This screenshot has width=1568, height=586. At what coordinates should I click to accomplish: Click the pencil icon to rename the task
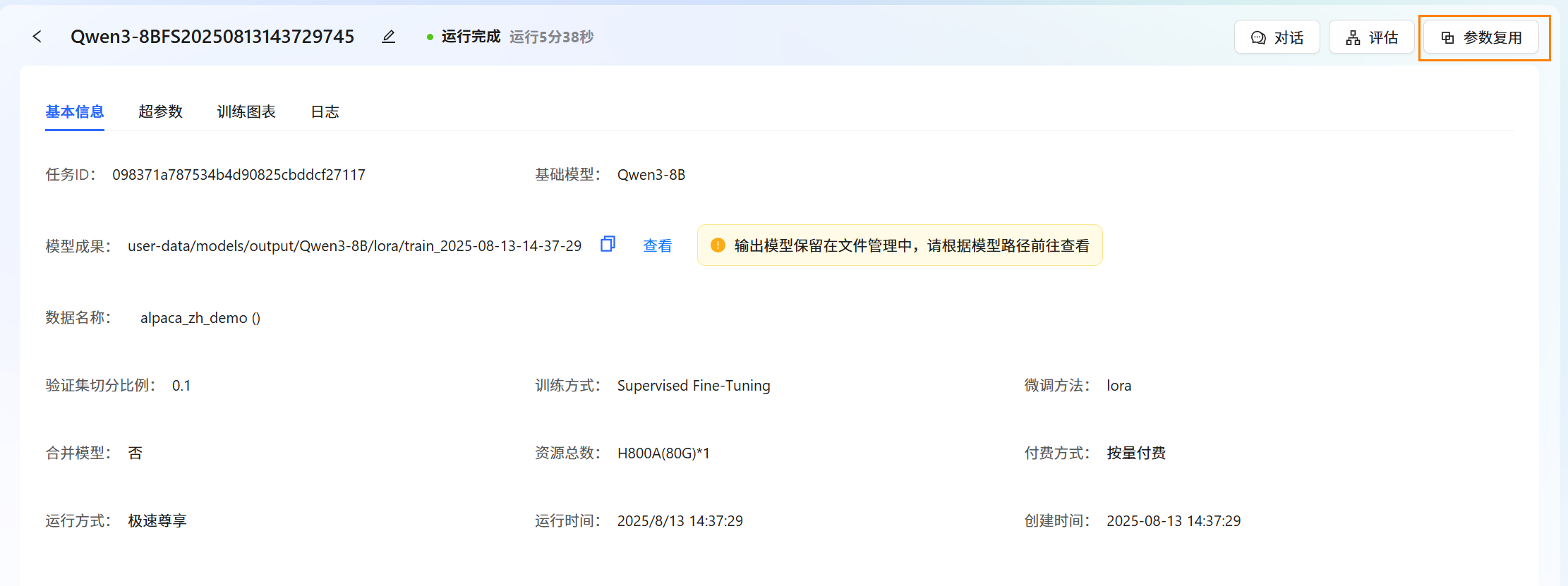tap(388, 37)
